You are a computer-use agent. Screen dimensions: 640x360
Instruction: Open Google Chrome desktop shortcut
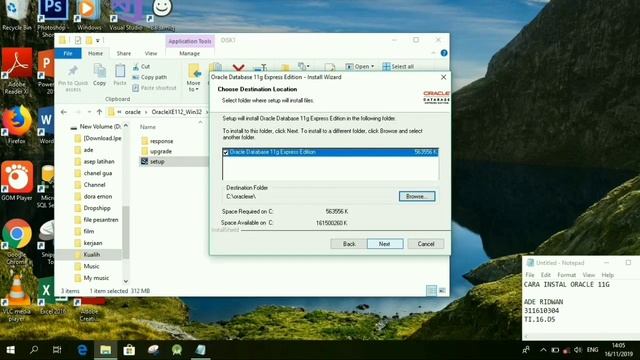tap(17, 241)
